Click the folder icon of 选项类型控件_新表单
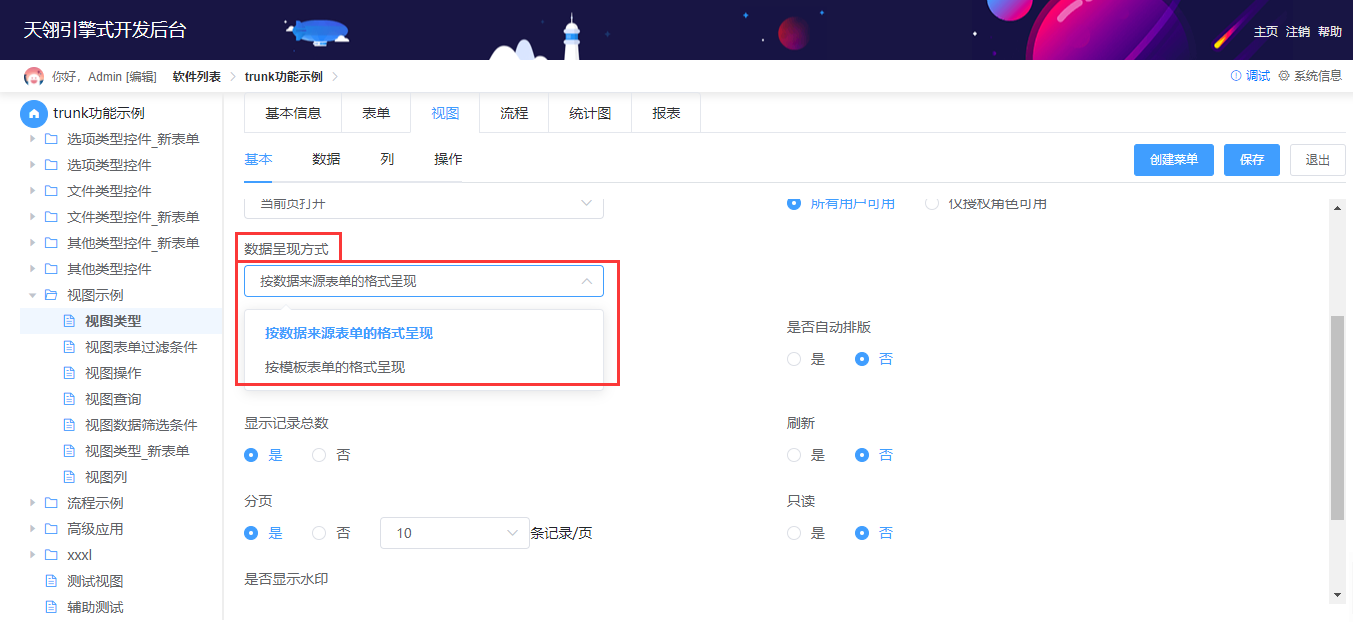The image size is (1353, 622). point(51,139)
